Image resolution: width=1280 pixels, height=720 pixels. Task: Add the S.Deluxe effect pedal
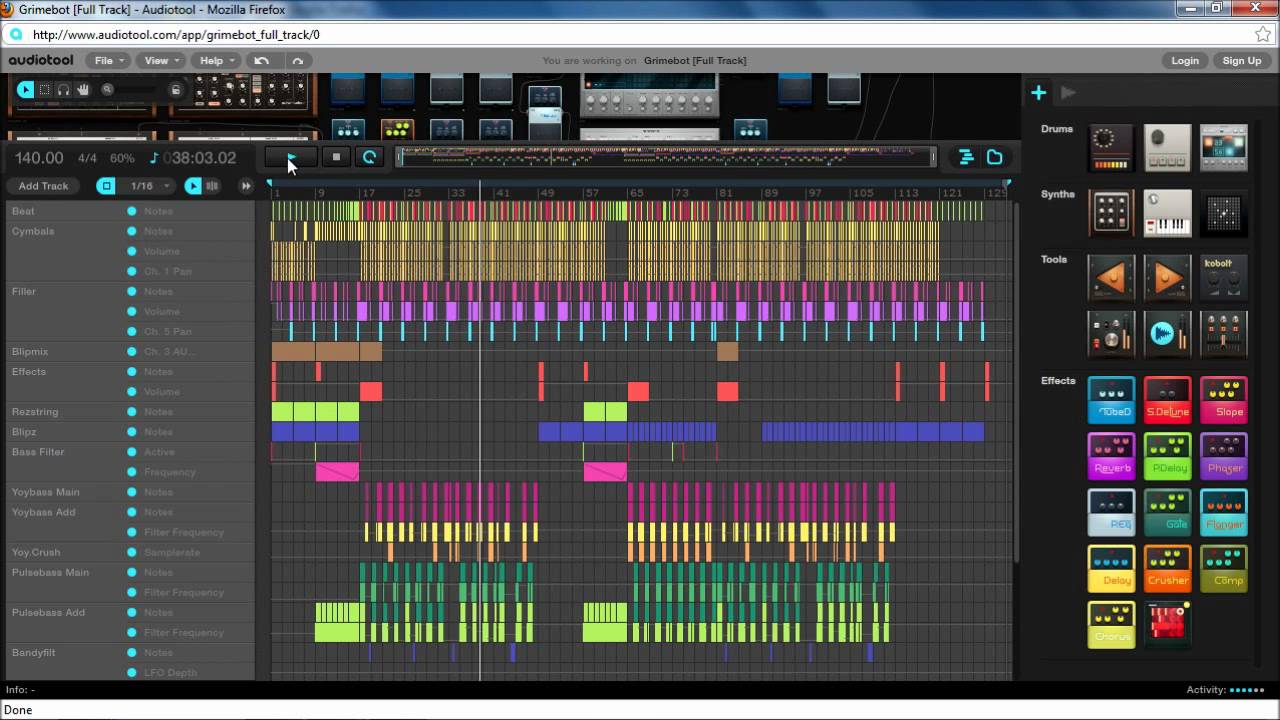pyautogui.click(x=1167, y=400)
